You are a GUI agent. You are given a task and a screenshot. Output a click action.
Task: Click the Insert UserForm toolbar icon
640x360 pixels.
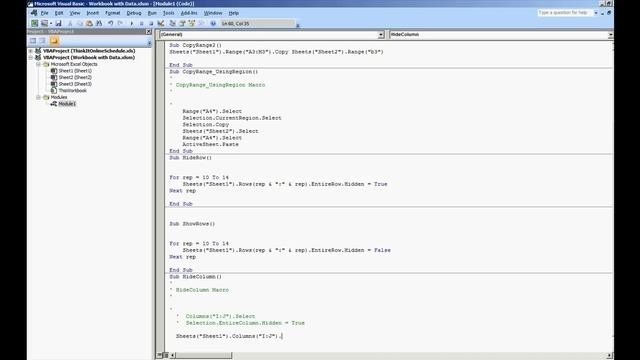(x=44, y=24)
